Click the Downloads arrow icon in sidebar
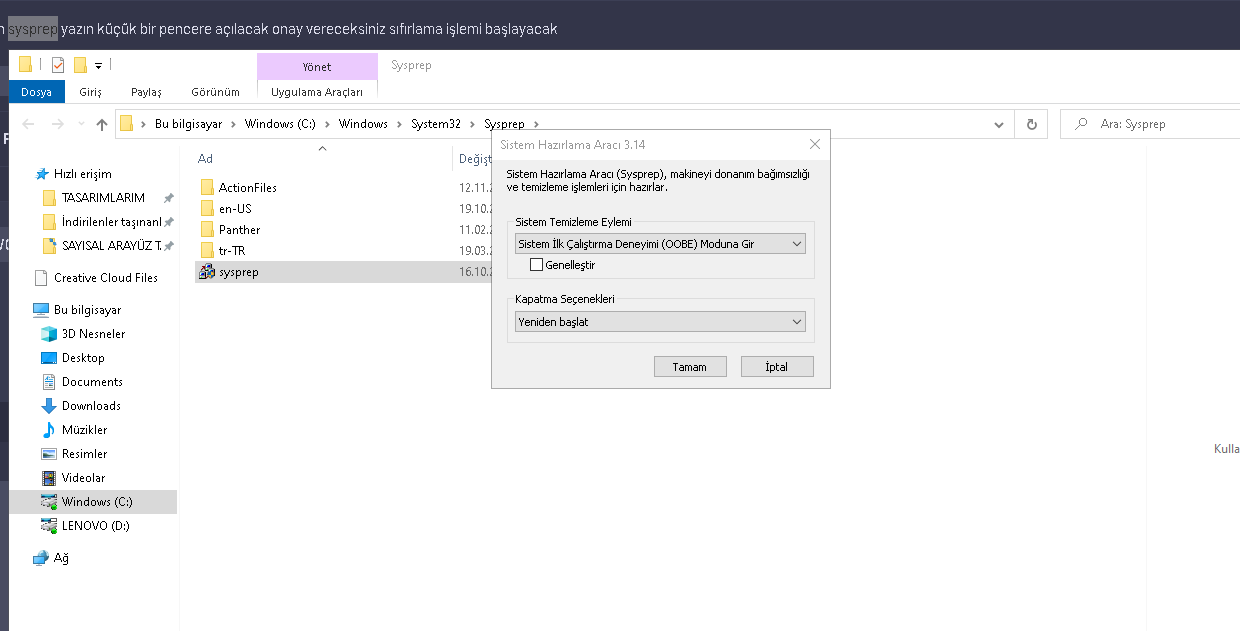The height and width of the screenshot is (631, 1240). 49,406
